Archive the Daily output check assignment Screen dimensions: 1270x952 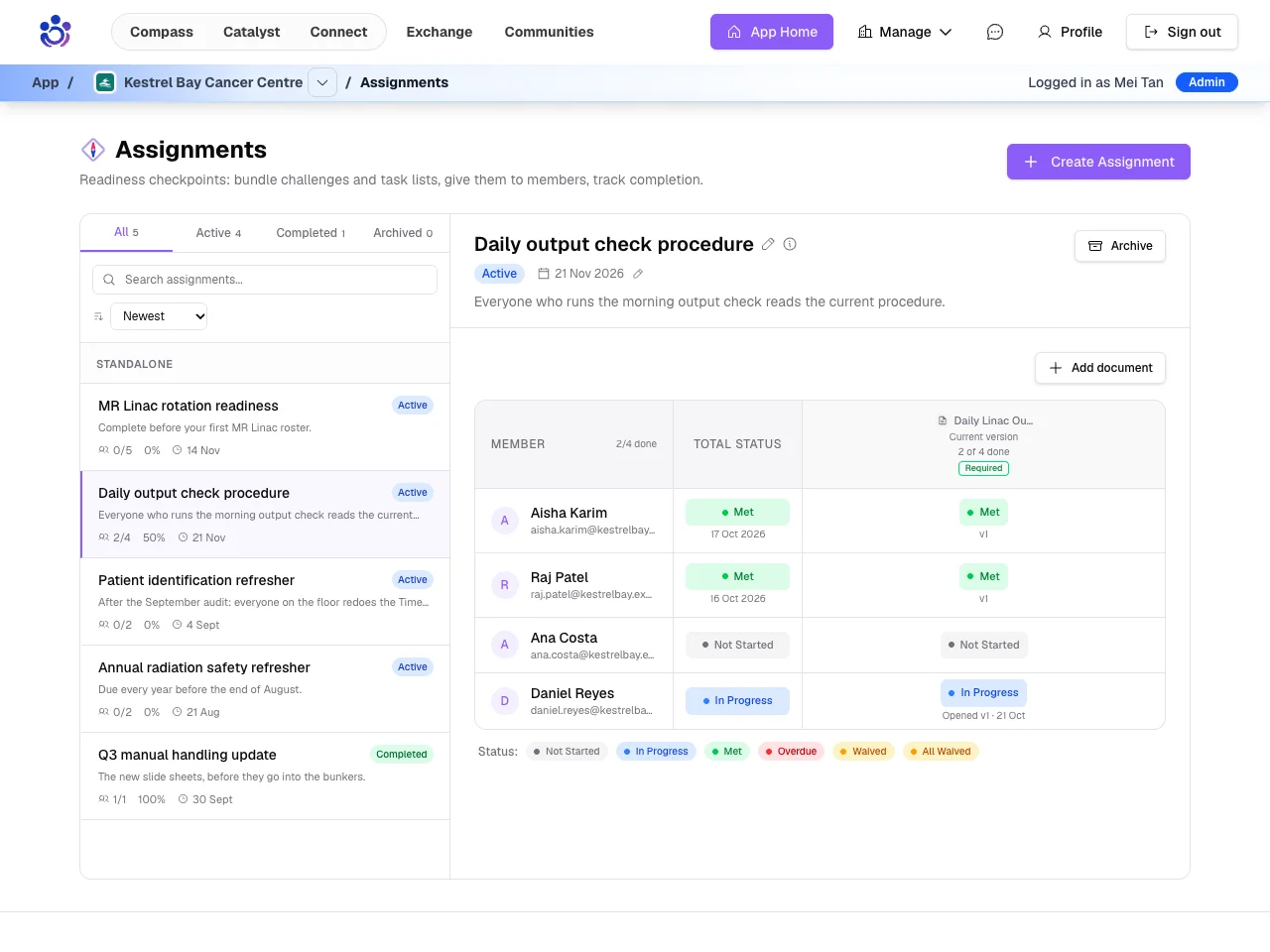(x=1120, y=246)
